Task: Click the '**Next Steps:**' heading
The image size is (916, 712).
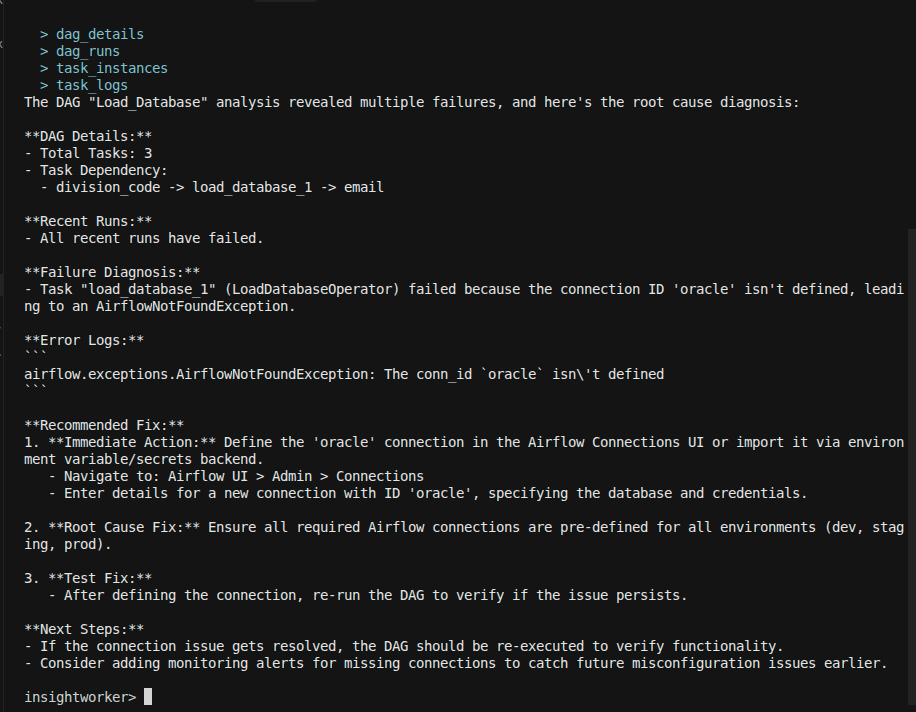Action: click(x=84, y=629)
